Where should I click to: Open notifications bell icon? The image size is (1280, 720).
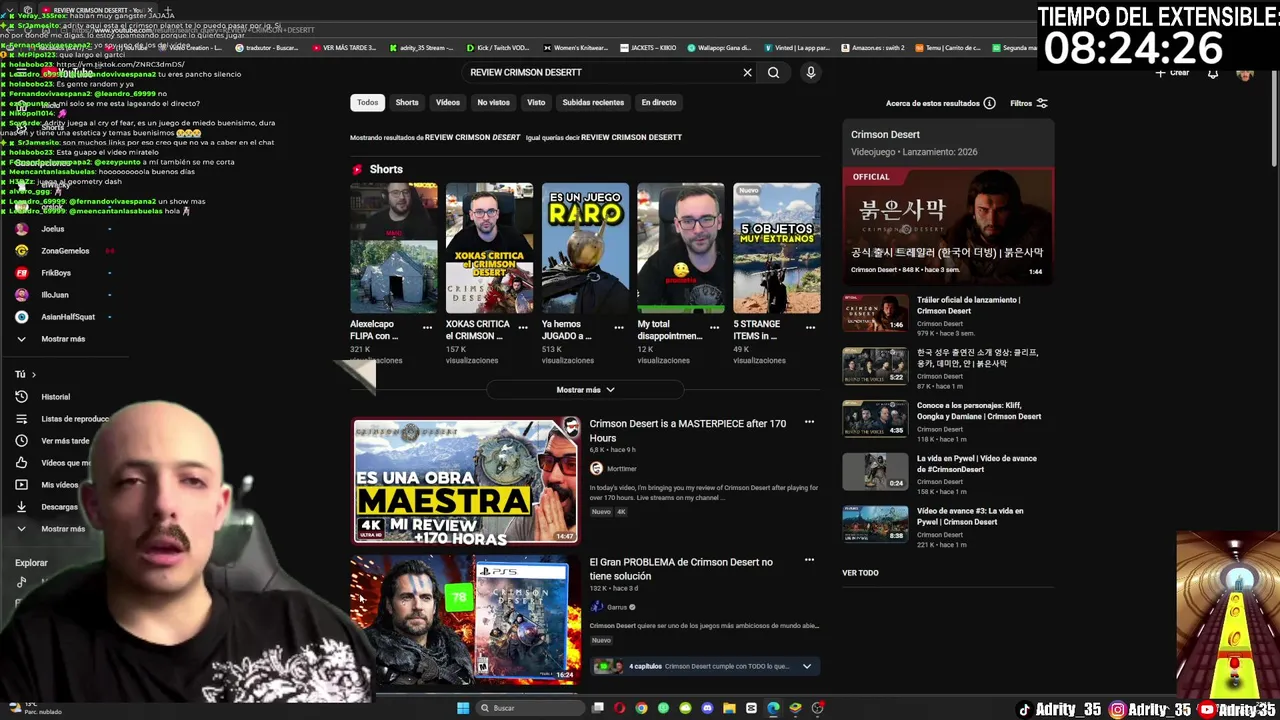tap(1213, 73)
